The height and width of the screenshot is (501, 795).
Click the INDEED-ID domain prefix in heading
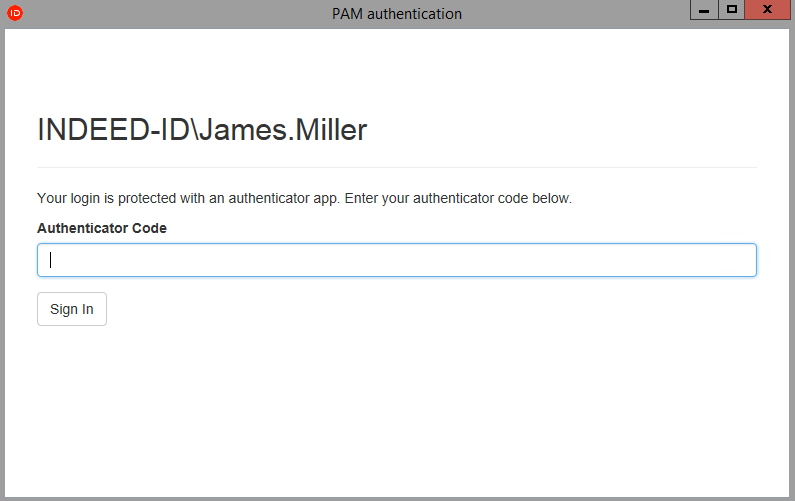[x=112, y=130]
